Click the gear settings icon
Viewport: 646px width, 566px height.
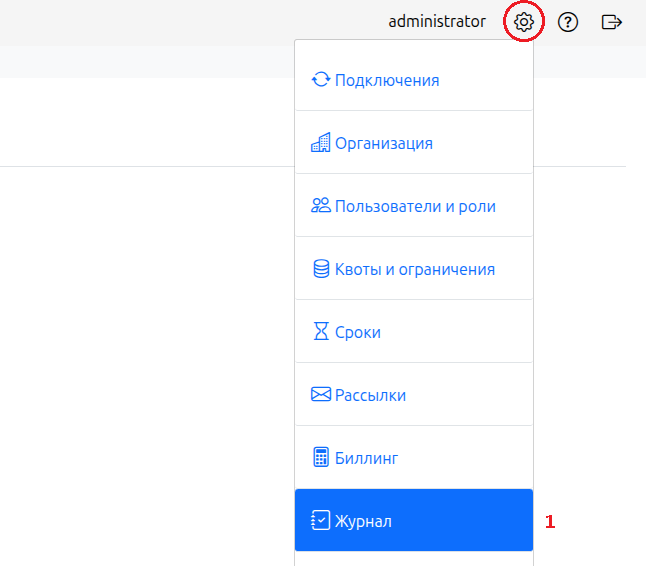tap(524, 21)
